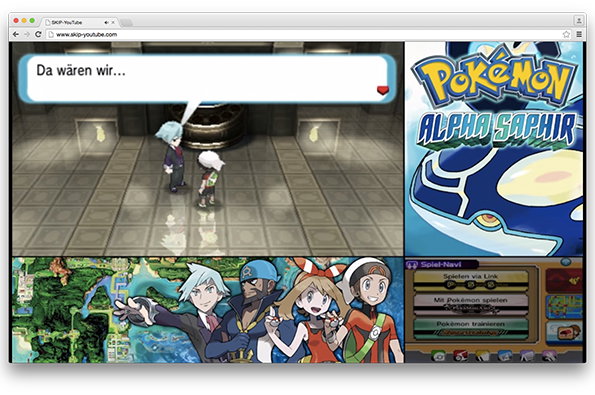Click the round blue icon beside Spiel-Navi header
This screenshot has width=595, height=395.
pos(566,262)
